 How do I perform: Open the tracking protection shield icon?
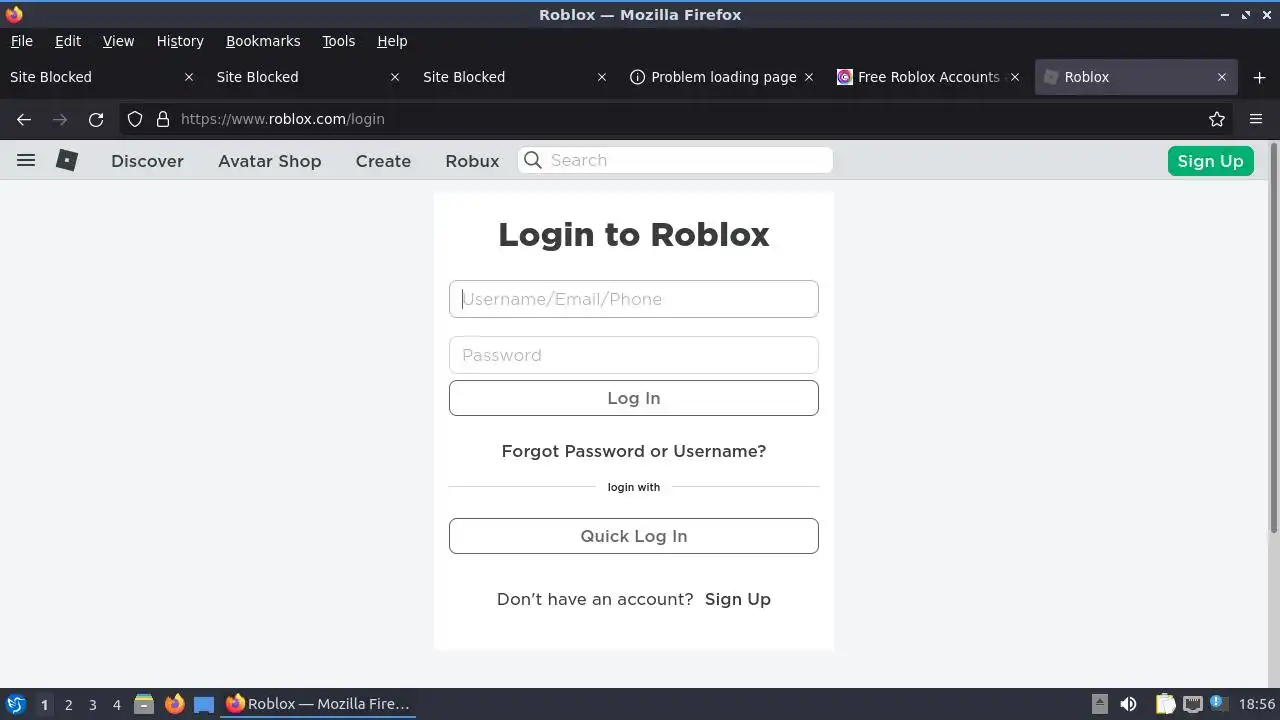click(135, 119)
